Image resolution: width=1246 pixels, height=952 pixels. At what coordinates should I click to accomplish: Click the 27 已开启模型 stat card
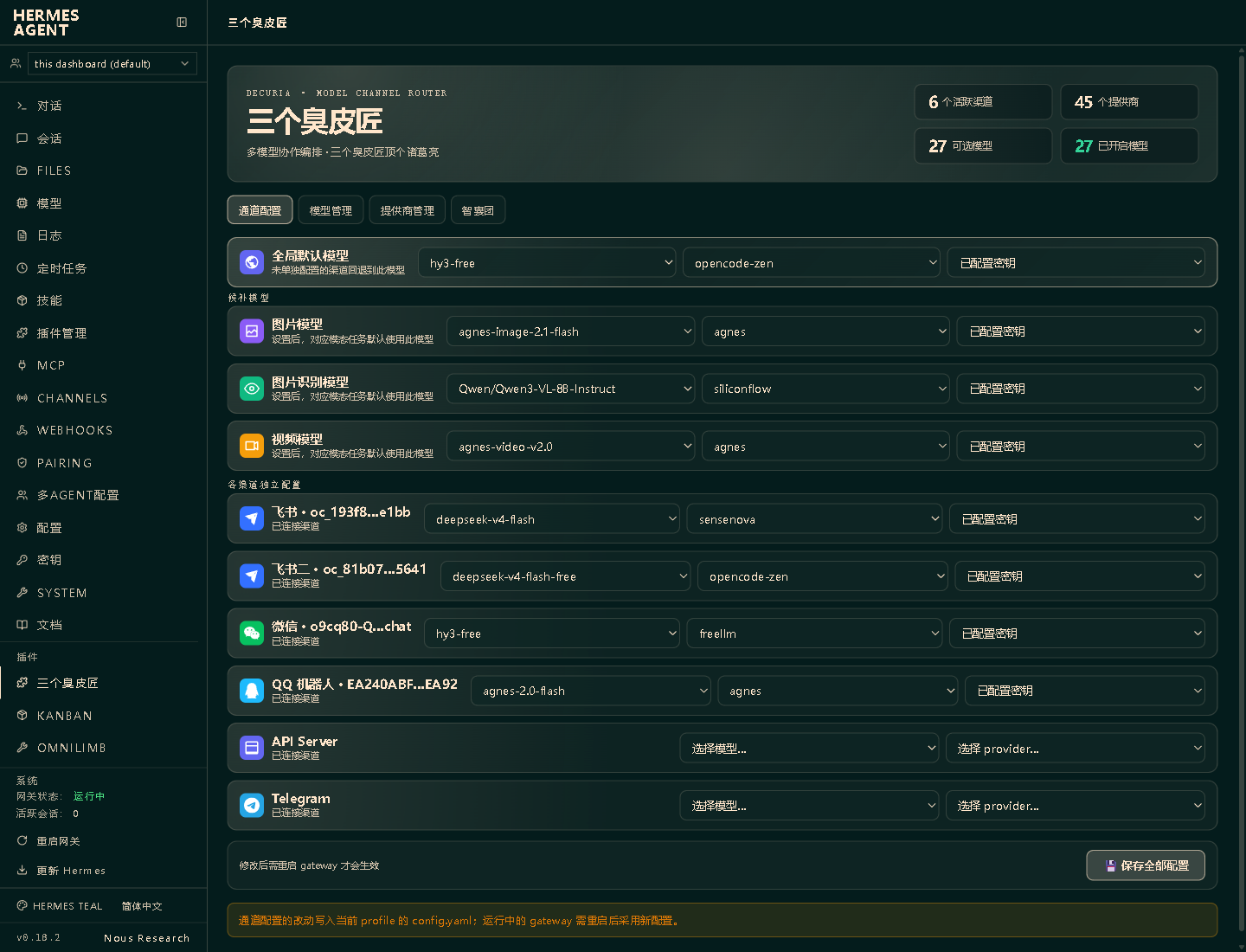tap(1129, 146)
